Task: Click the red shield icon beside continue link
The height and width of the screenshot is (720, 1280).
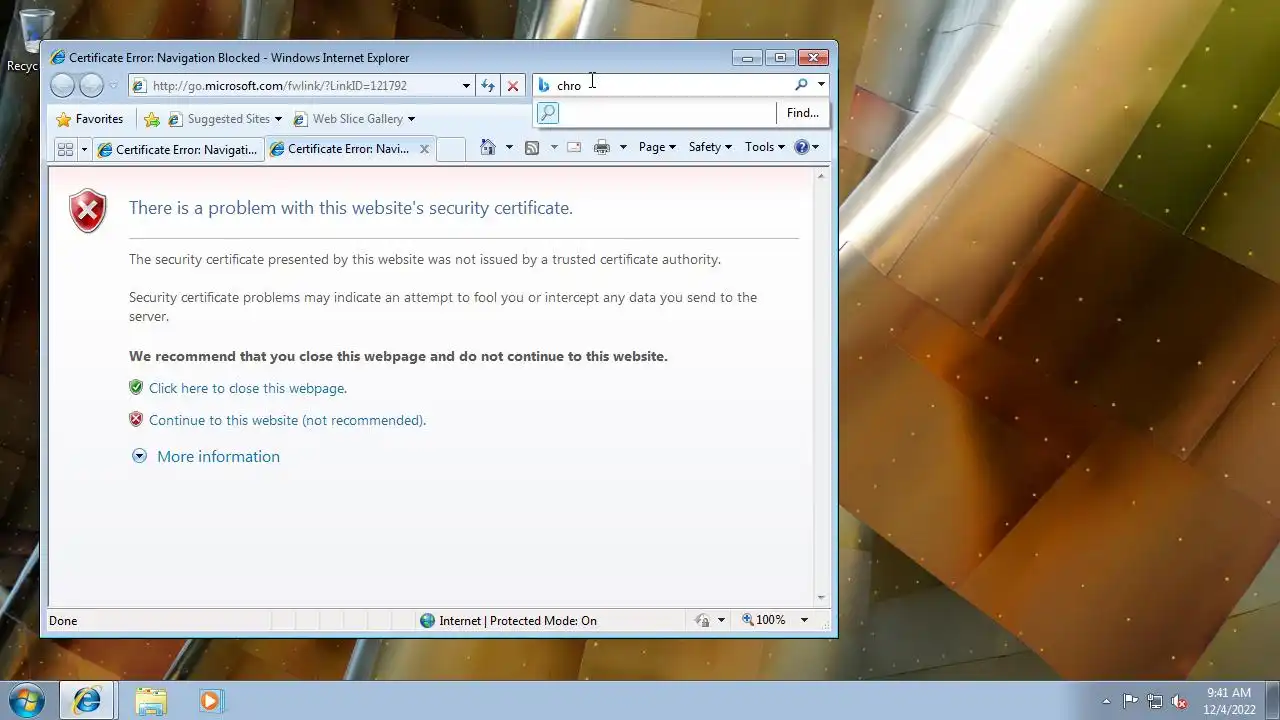Action: click(x=136, y=419)
